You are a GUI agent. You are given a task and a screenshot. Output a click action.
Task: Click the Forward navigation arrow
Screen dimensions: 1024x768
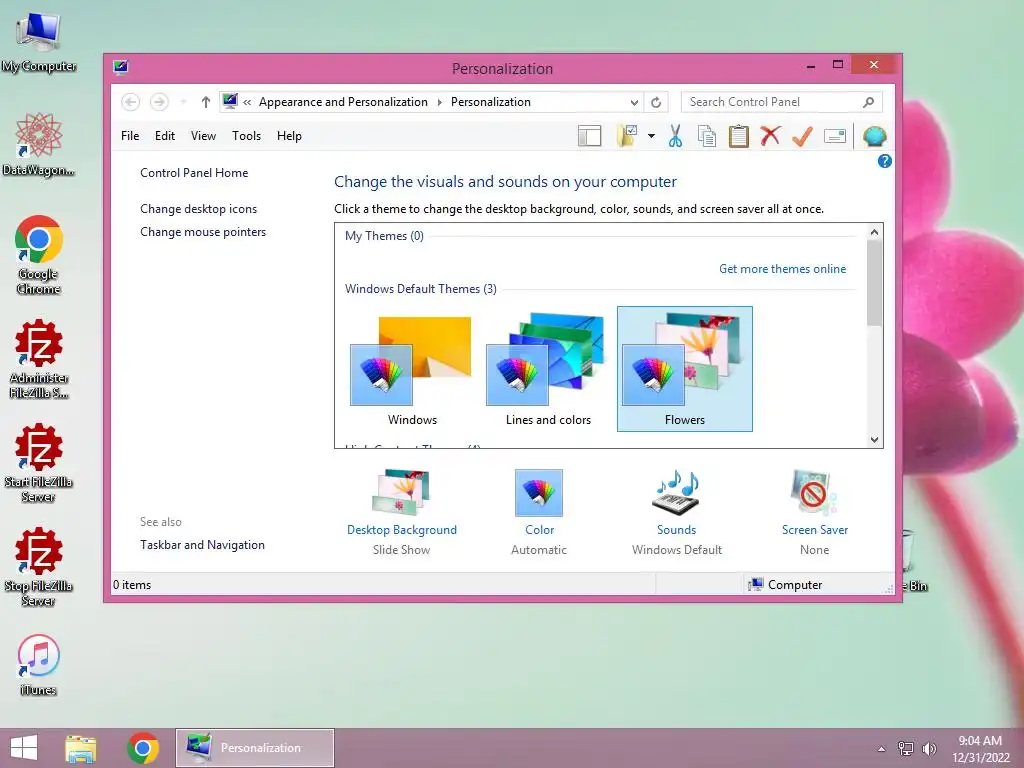coord(159,102)
